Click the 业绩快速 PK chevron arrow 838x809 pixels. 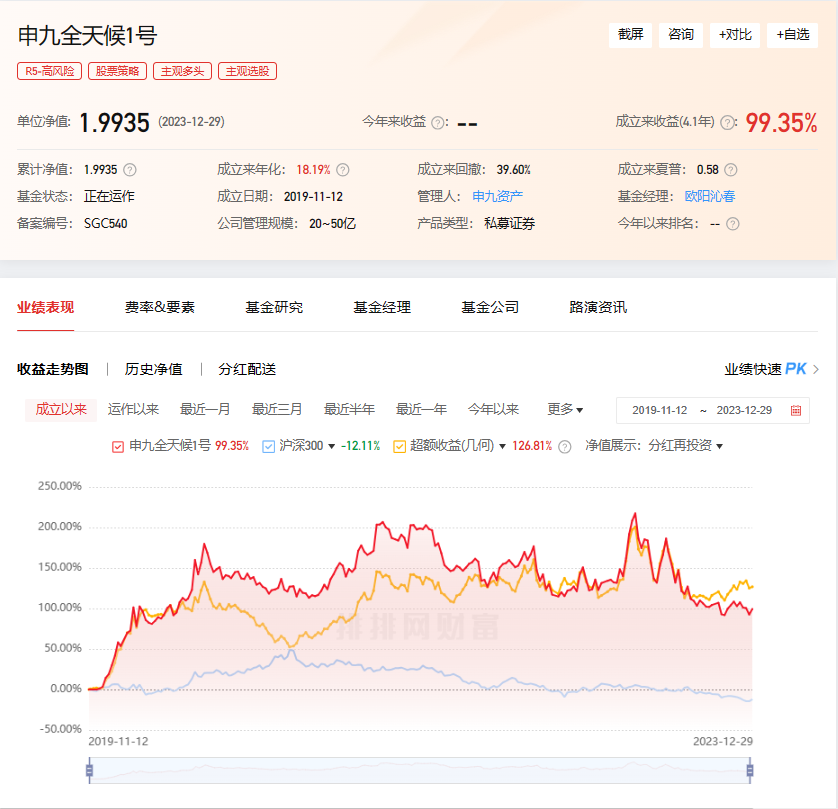(816, 369)
